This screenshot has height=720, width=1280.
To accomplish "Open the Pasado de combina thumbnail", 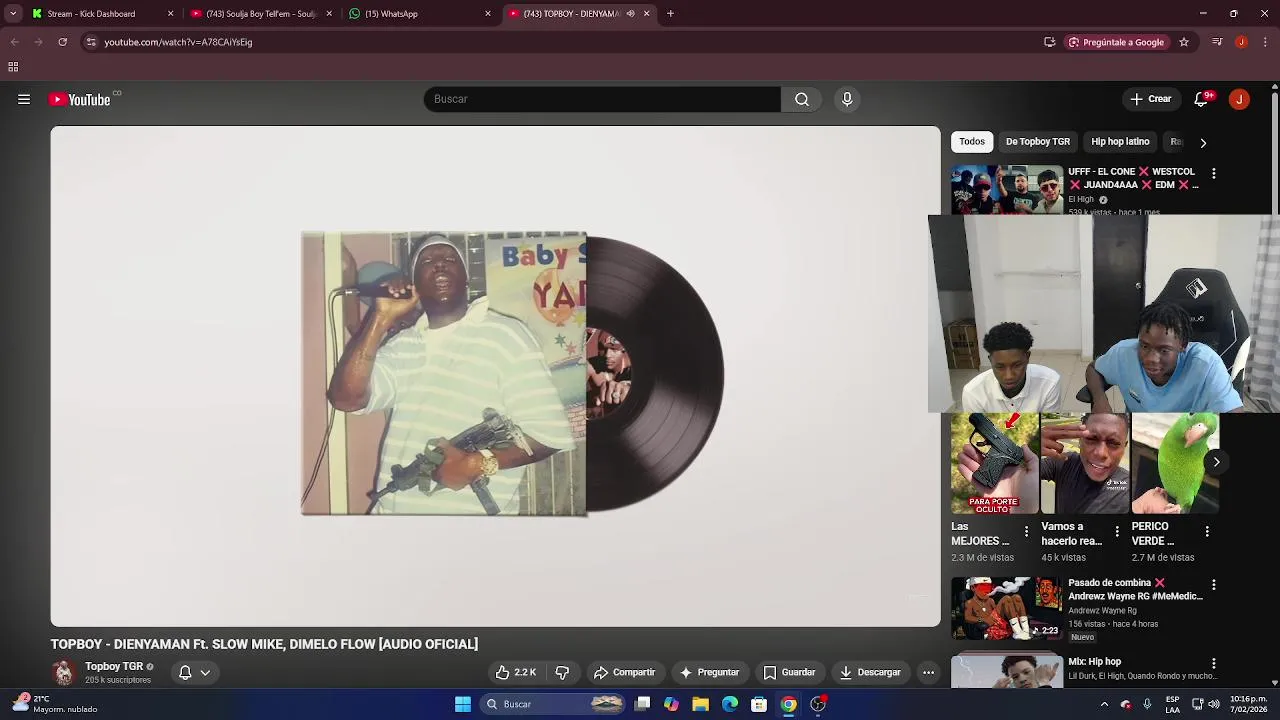I will (1007, 608).
